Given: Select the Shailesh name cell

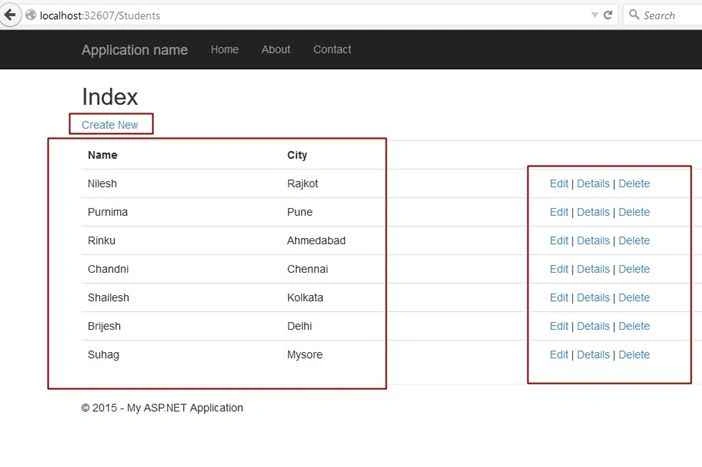Looking at the screenshot, I should (x=108, y=298).
